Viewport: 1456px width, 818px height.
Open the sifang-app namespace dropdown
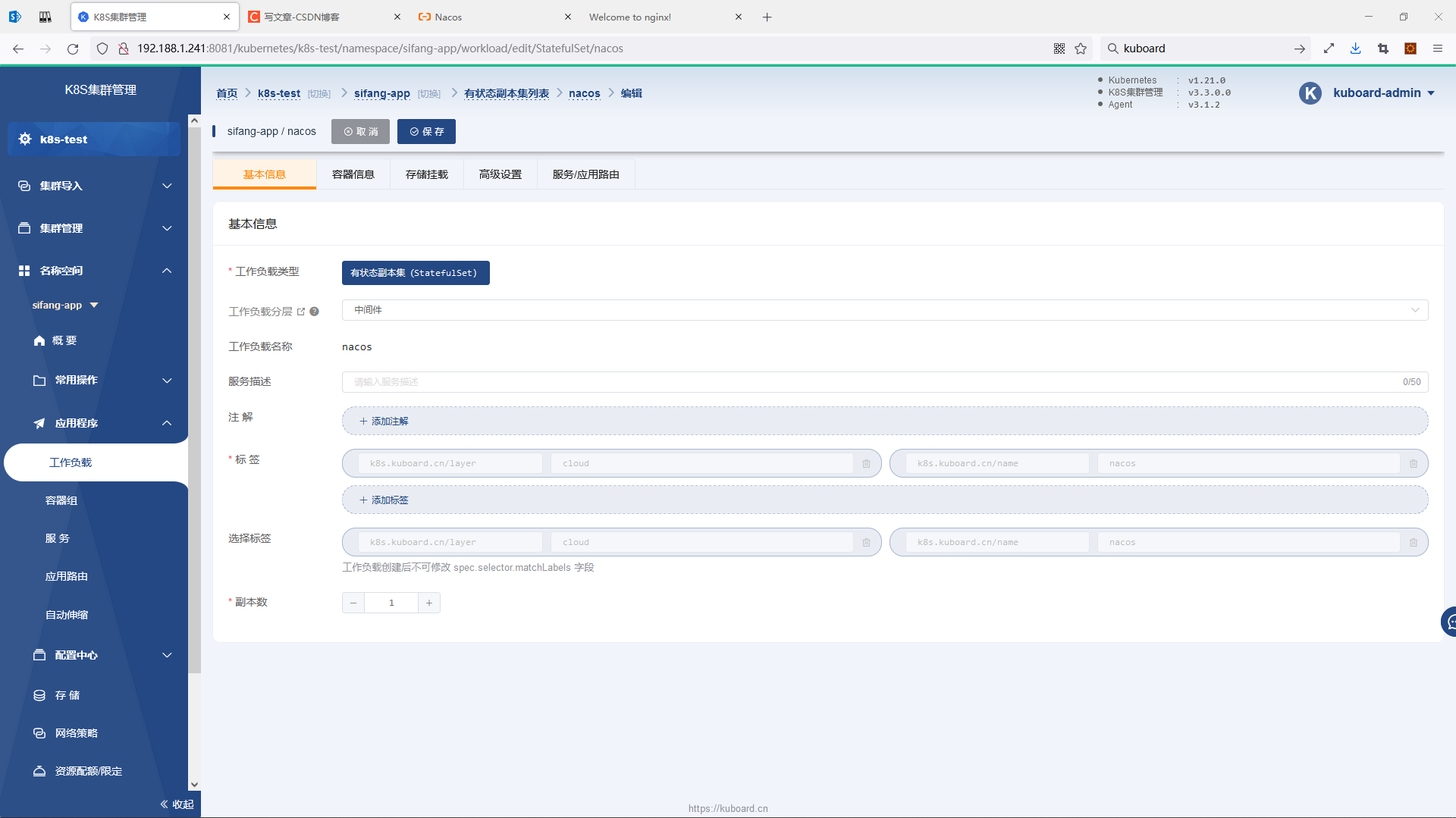click(x=65, y=305)
